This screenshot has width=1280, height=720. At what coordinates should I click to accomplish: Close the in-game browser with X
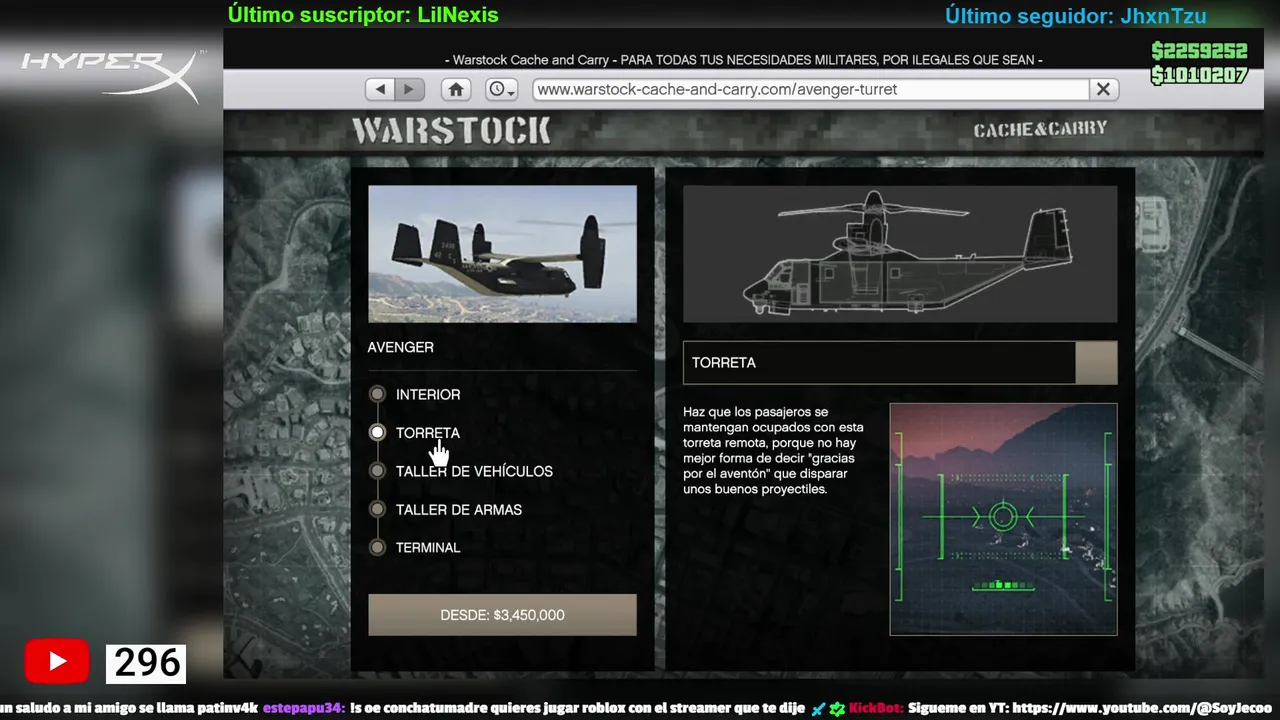click(1103, 89)
